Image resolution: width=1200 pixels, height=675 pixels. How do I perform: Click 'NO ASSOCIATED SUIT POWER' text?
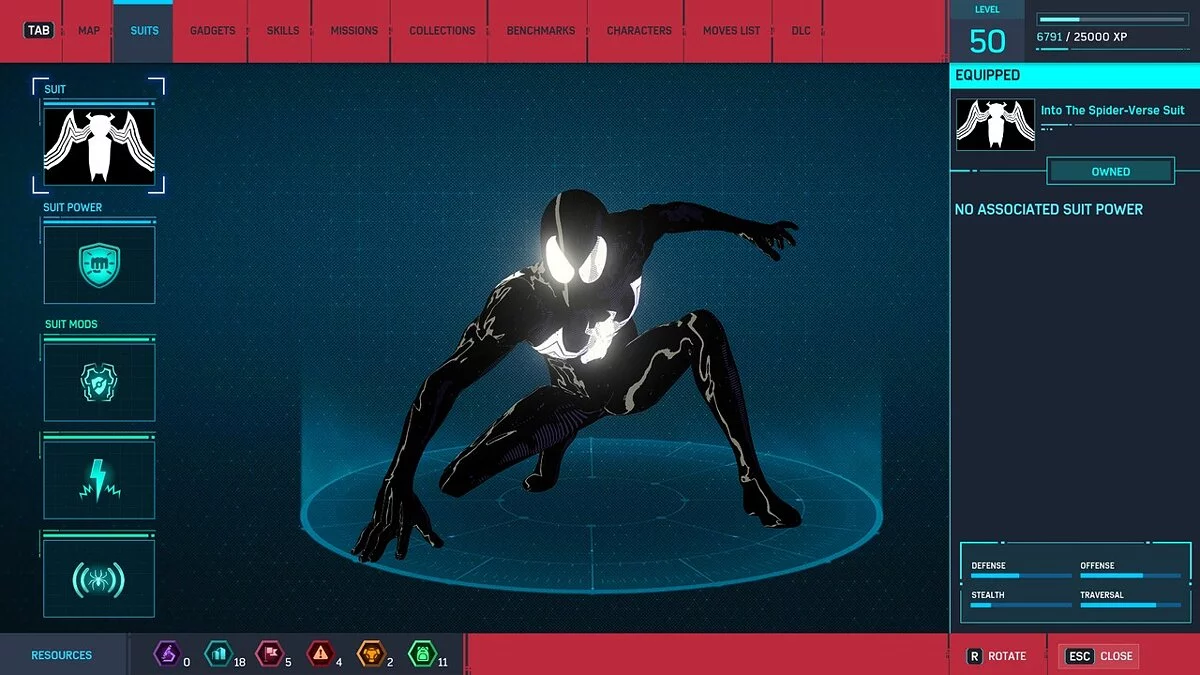click(x=1048, y=209)
